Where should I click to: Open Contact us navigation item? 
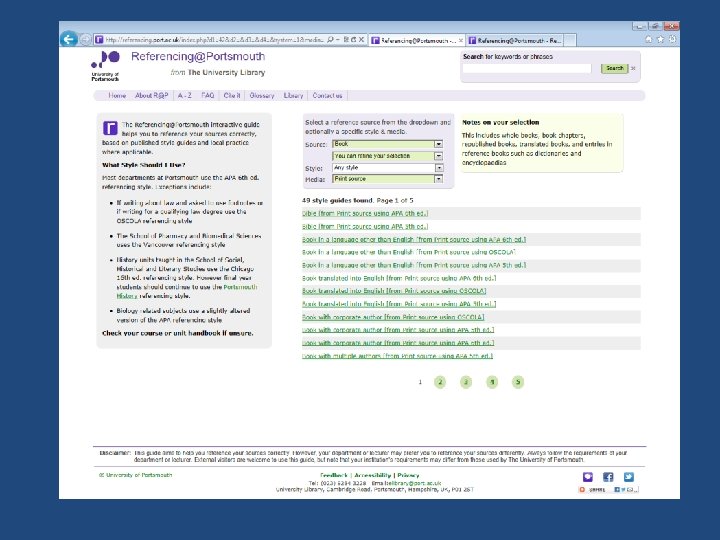[327, 96]
